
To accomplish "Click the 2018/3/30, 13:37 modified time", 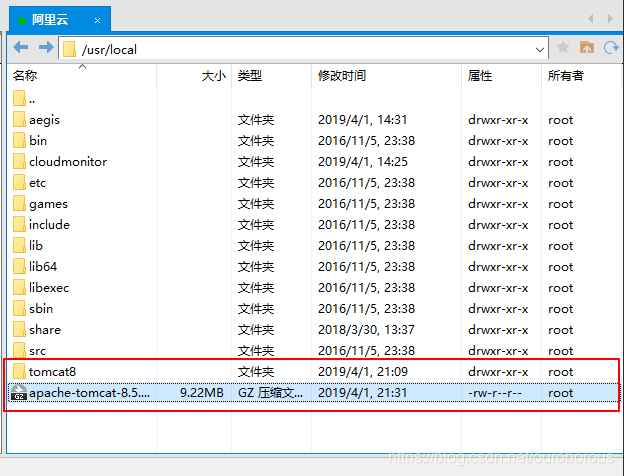I will 366,330.
